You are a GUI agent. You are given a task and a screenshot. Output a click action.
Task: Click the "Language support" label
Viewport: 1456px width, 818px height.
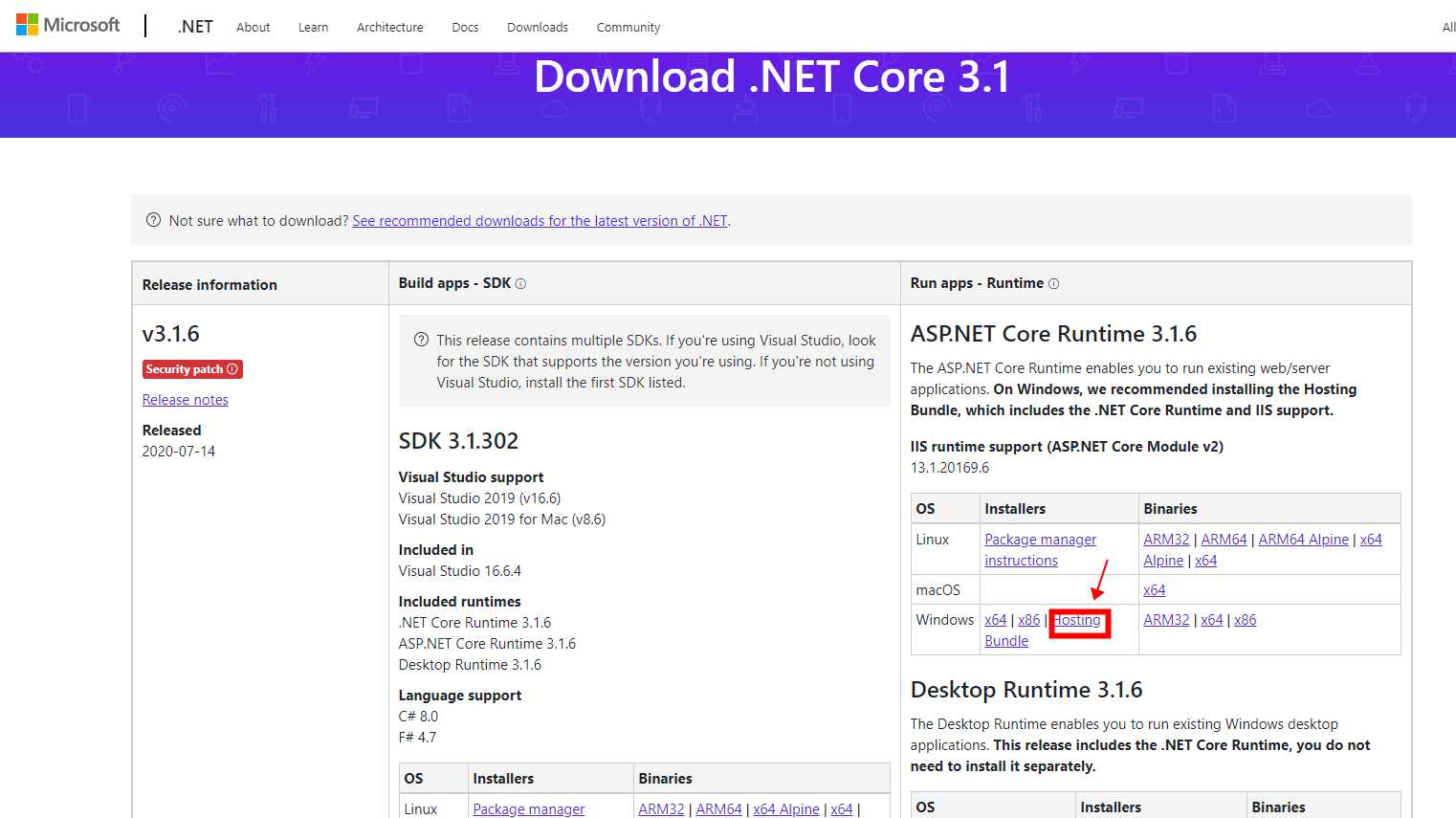click(x=460, y=696)
